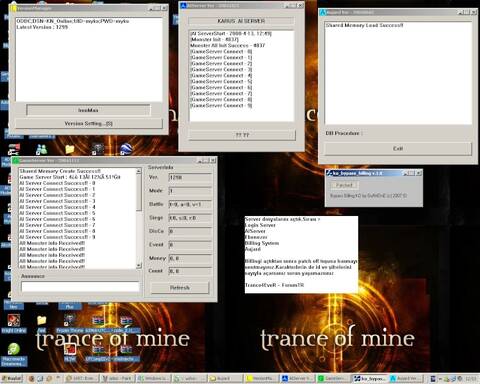Click the Refresh button in GameServer

point(180,287)
